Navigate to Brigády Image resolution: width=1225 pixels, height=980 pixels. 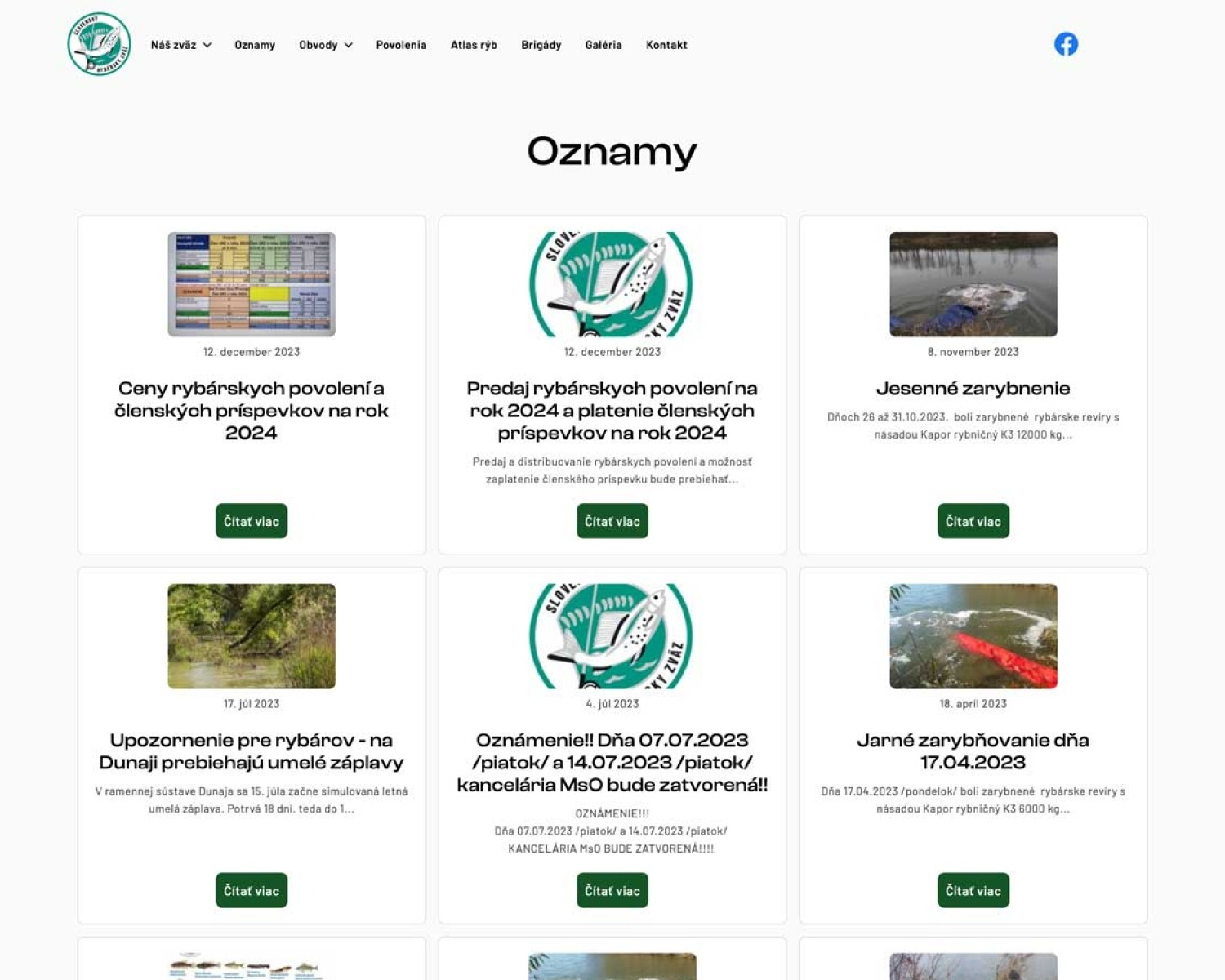click(x=541, y=45)
